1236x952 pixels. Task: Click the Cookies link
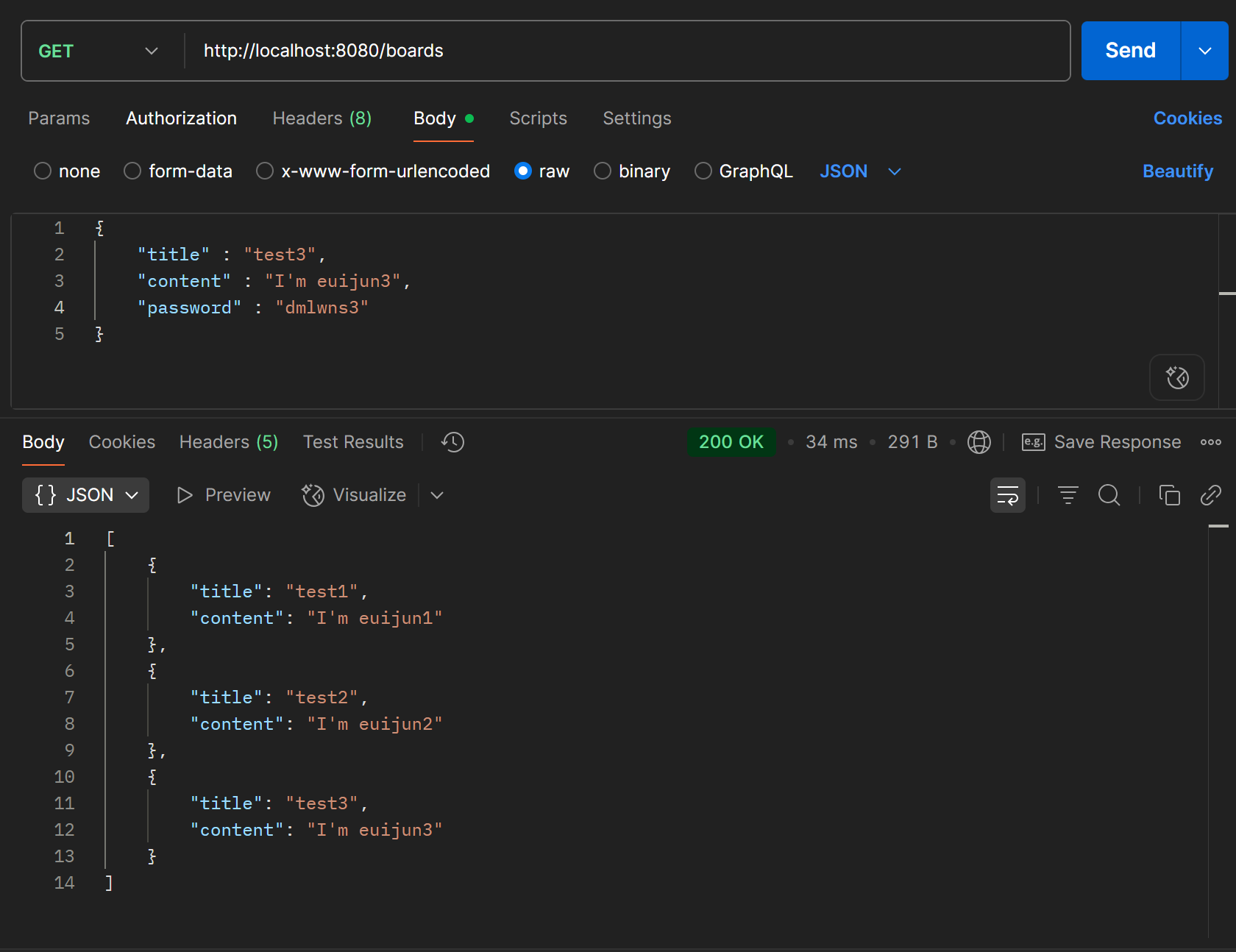(x=1187, y=118)
